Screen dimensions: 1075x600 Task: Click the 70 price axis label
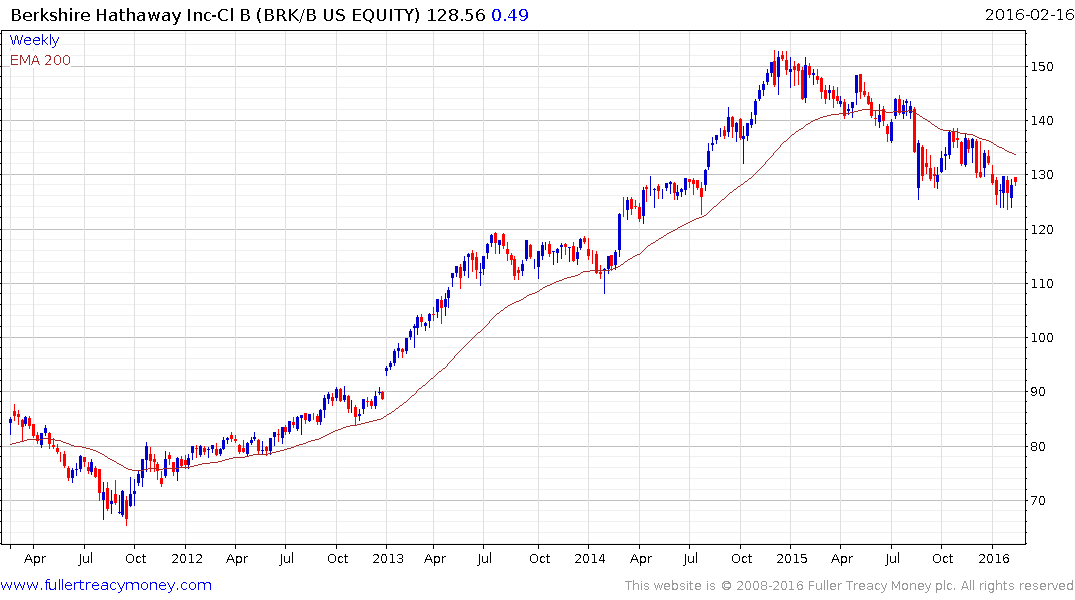pyautogui.click(x=1038, y=501)
